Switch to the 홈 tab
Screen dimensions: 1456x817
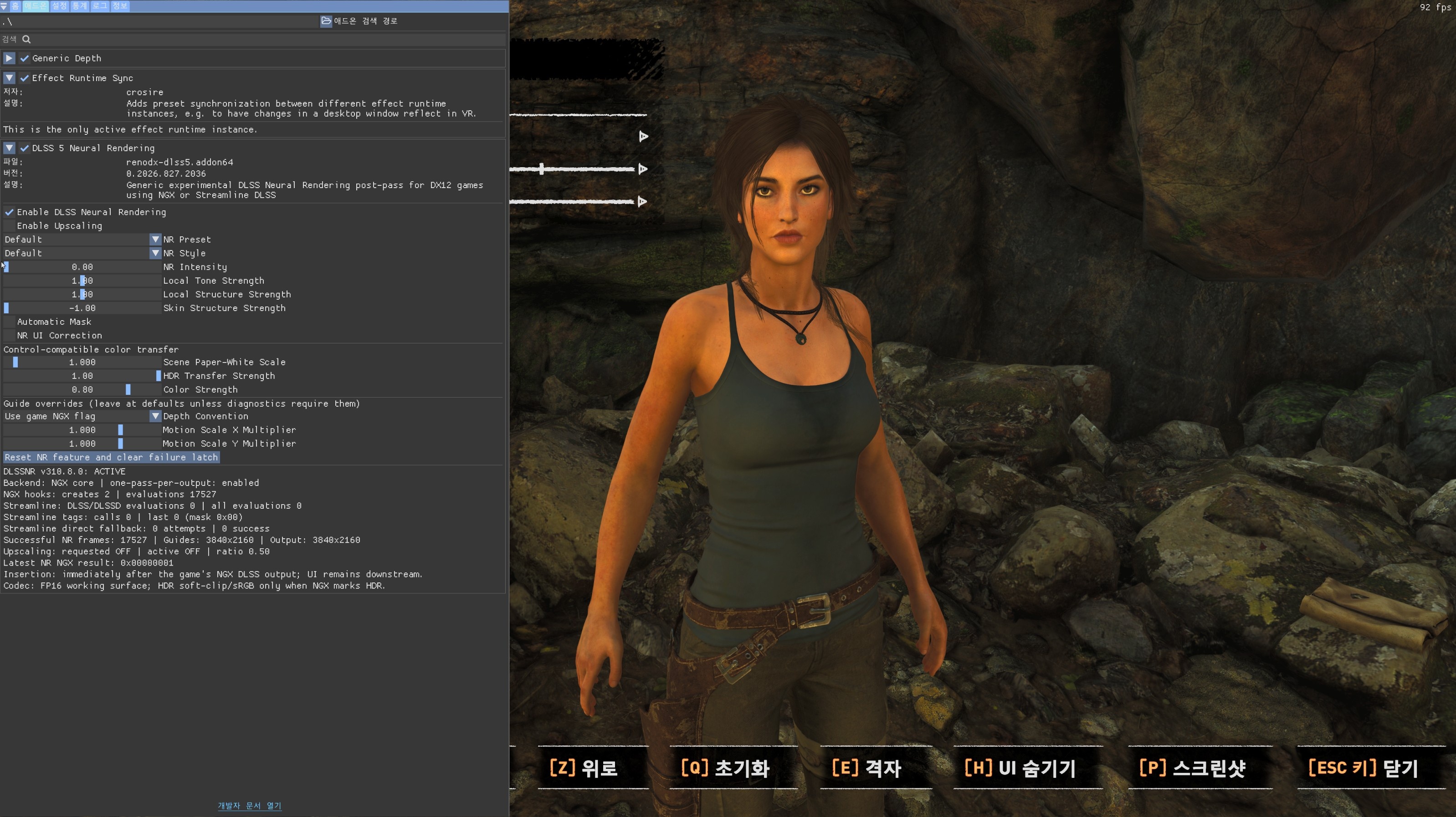[15, 5]
